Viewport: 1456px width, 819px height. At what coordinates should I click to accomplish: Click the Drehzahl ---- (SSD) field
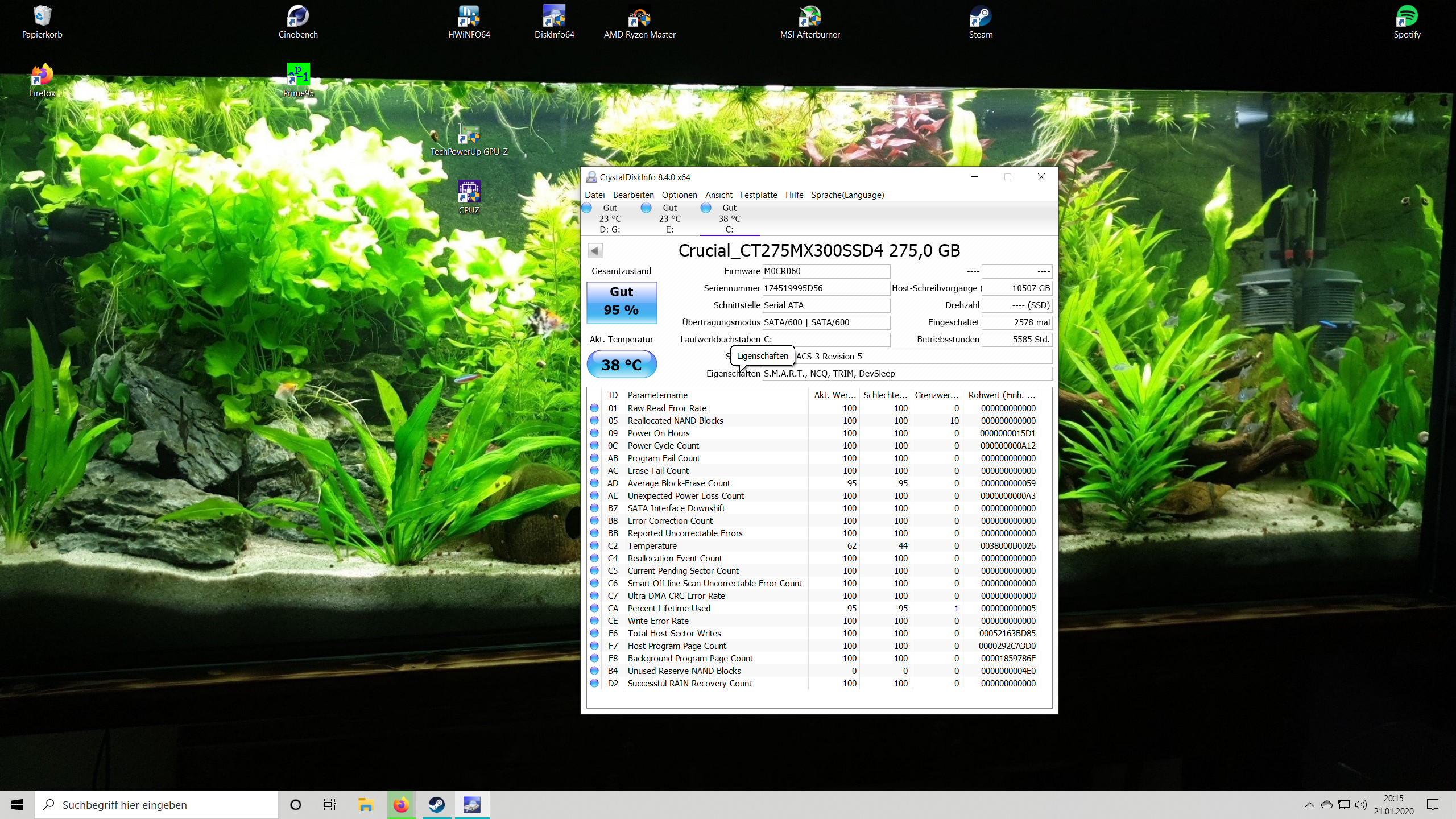coord(1017,305)
